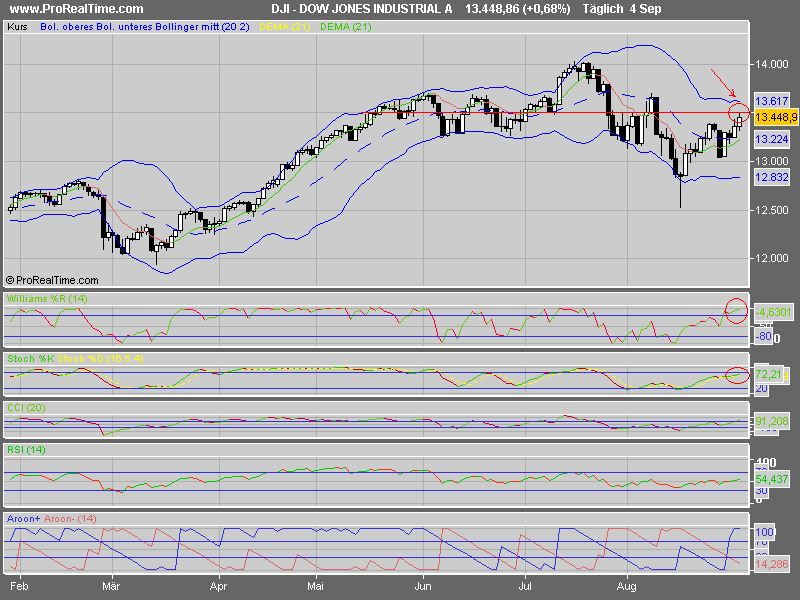The height and width of the screenshot is (600, 800).
Task: Select the 13.224 value tag
Action: (x=771, y=139)
